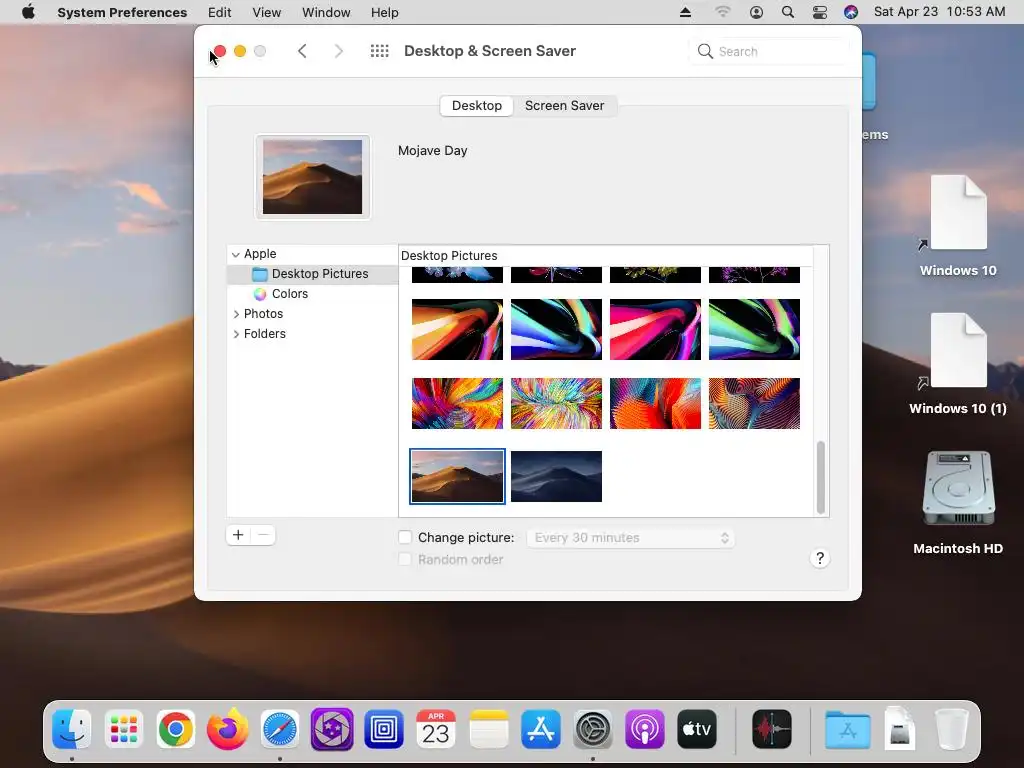This screenshot has height=768, width=1024.
Task: Open the Trash in the Dock
Action: coord(952,729)
